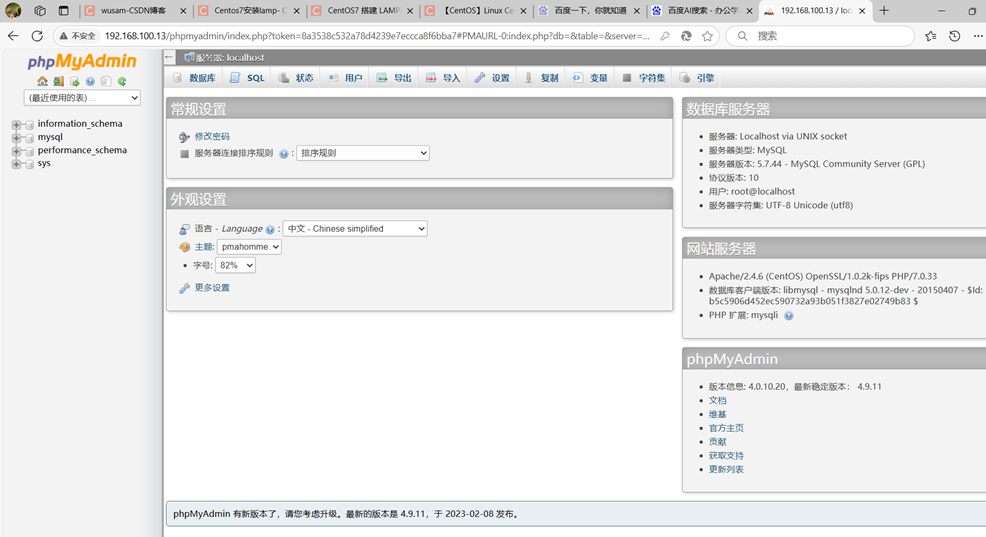
Task: Click help icon next to Language label
Action: click(x=270, y=230)
